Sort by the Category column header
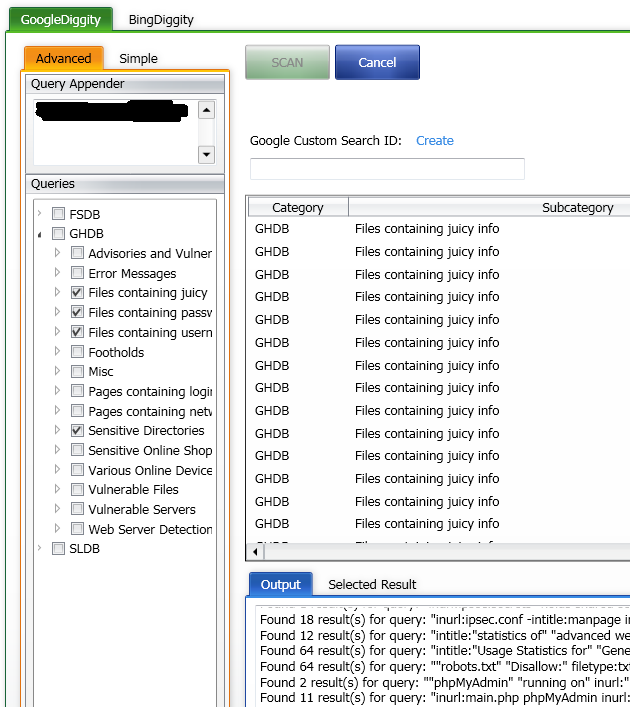The image size is (630, 707). pos(298,207)
